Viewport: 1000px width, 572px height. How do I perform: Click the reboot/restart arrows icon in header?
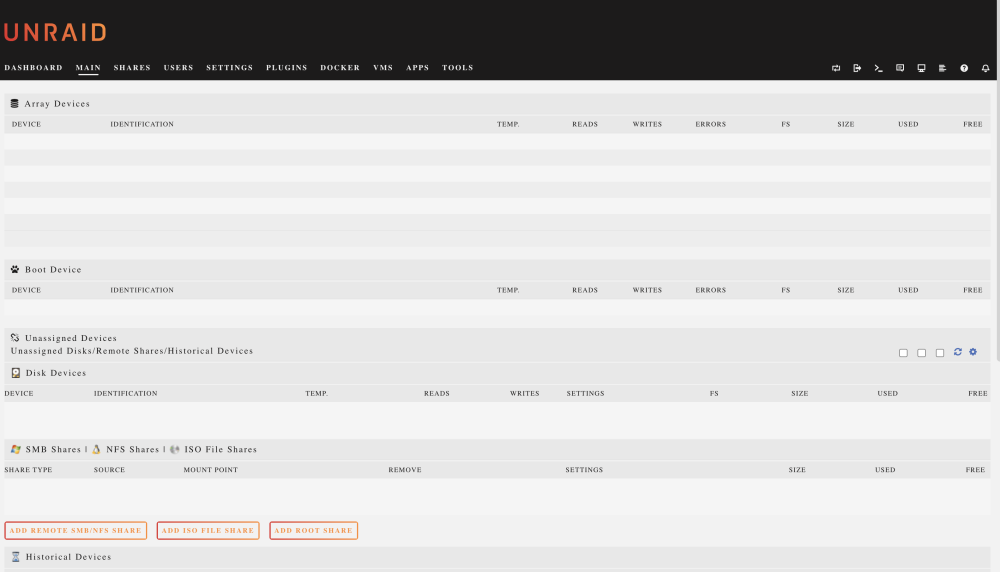835,68
